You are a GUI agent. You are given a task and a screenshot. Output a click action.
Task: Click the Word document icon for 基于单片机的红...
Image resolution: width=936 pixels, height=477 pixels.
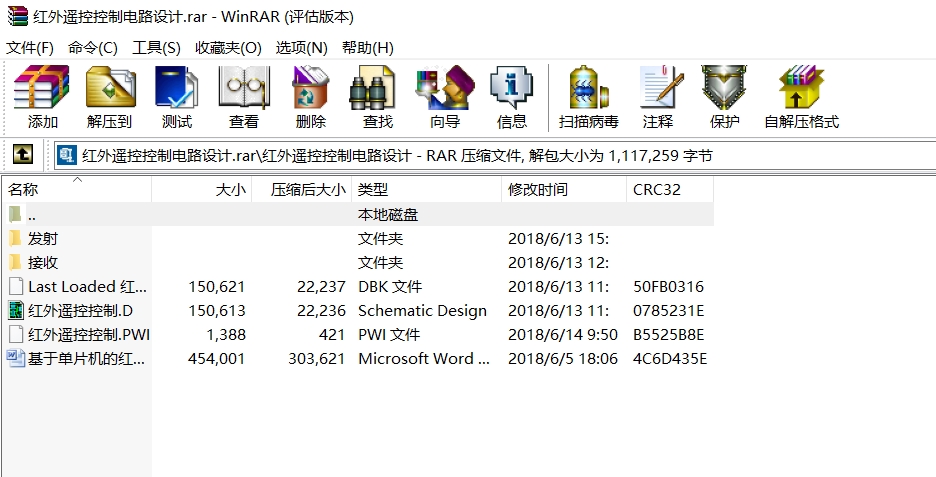click(16, 358)
